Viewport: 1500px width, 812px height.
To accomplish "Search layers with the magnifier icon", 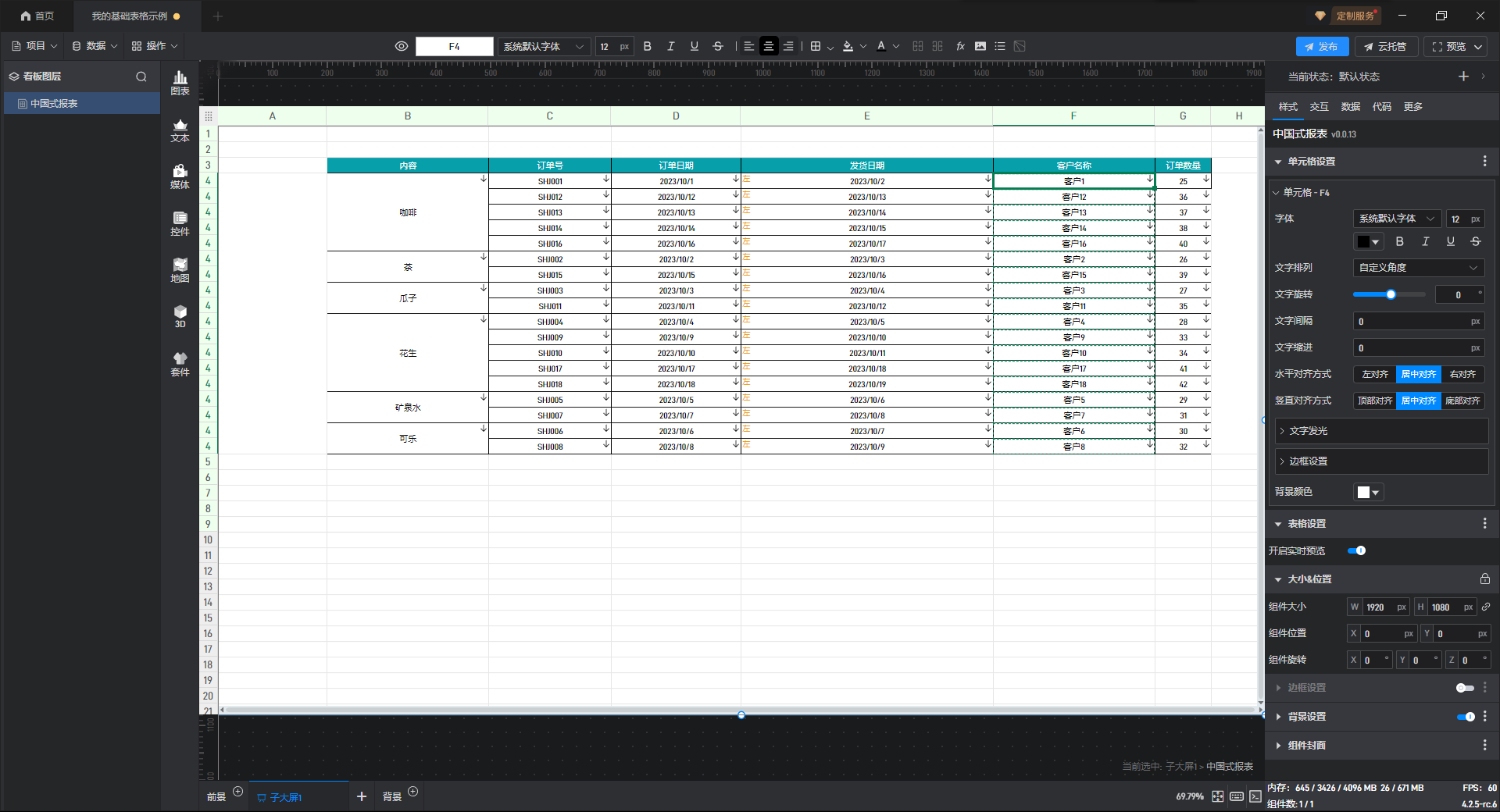I will point(141,77).
